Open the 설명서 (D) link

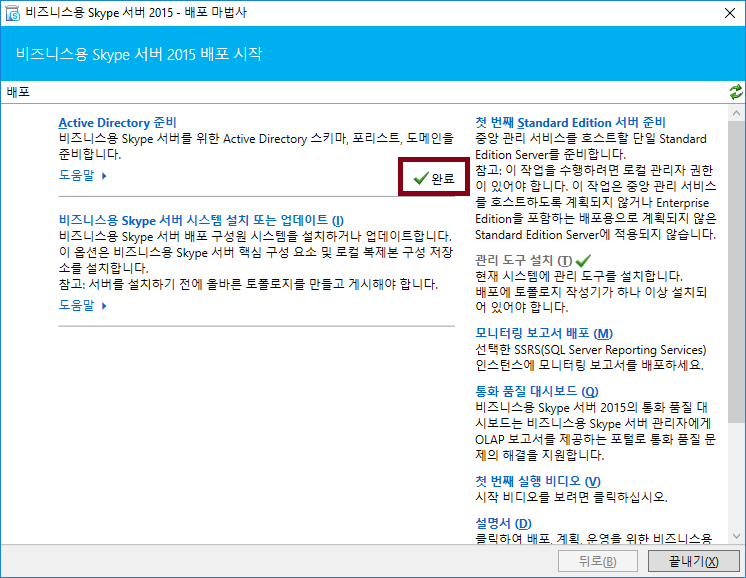pos(503,523)
